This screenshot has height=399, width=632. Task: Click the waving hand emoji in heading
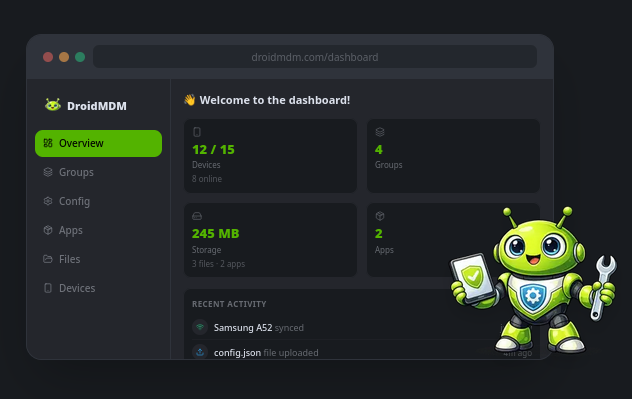[x=189, y=100]
